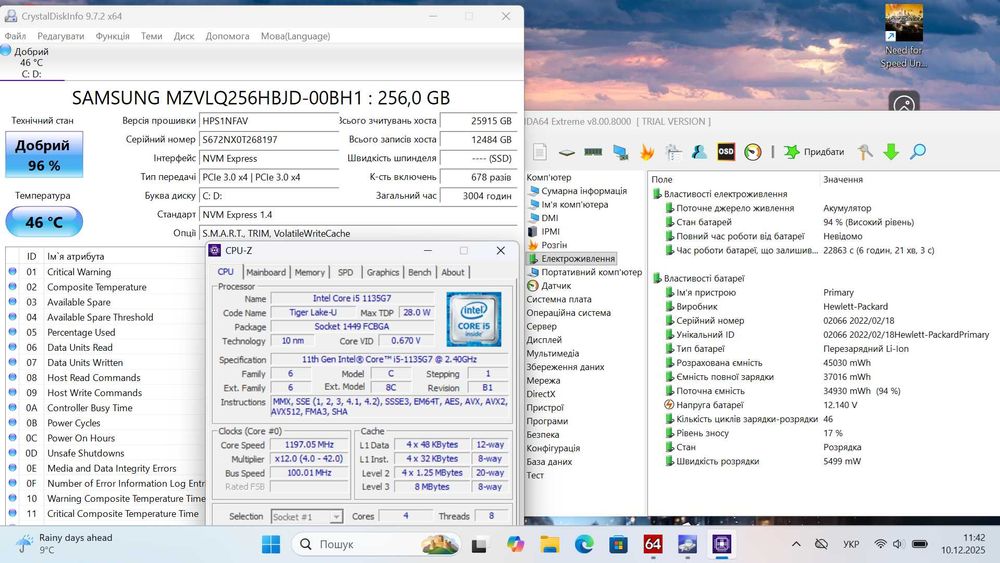Open the Report icon in AIDA64 toolbar

[540, 152]
